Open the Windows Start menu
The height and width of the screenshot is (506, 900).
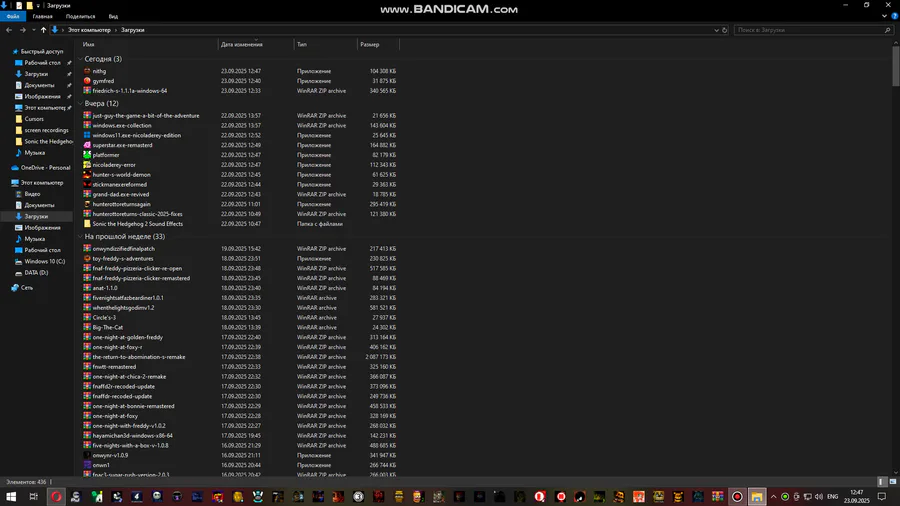click(x=11, y=497)
